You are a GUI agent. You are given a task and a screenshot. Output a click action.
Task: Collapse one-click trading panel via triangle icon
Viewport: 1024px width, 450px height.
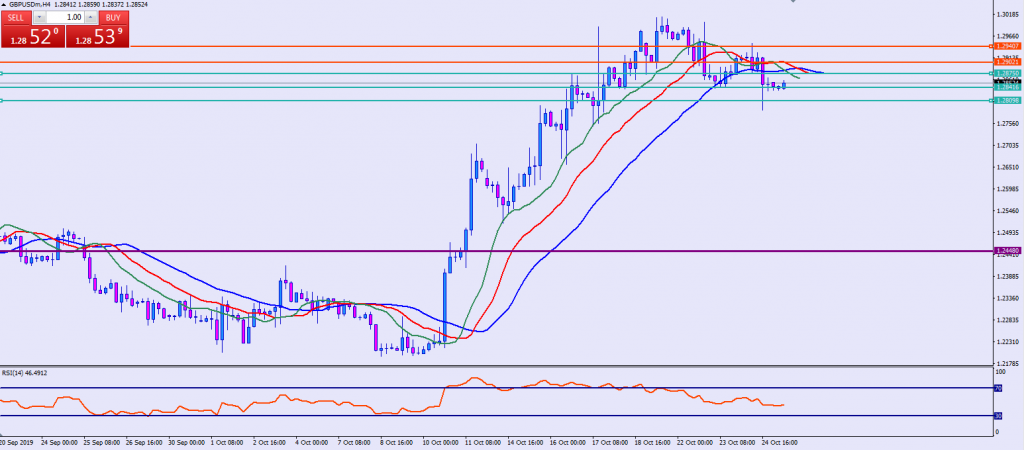[4, 4]
